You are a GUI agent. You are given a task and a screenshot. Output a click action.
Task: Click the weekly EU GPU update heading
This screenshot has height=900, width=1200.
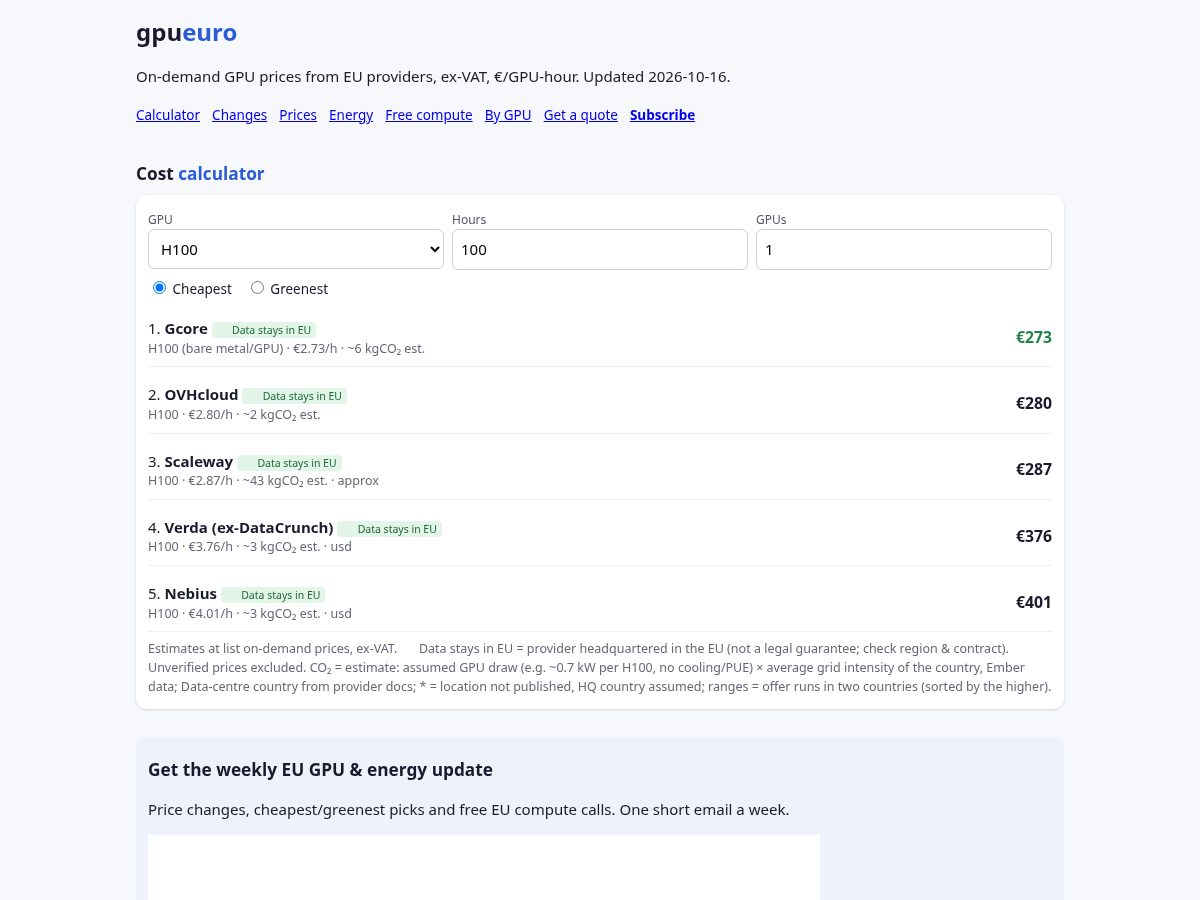[320, 769]
